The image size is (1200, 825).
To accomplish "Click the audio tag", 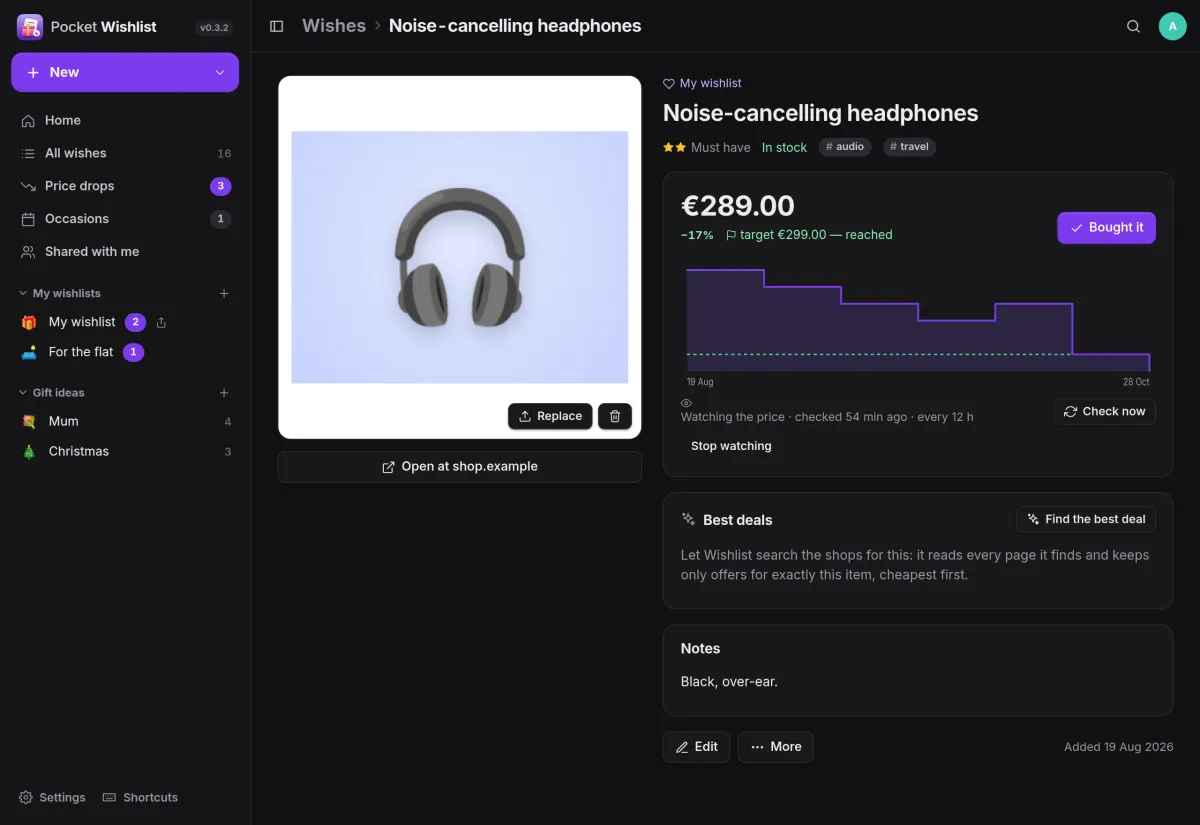I will tap(845, 147).
